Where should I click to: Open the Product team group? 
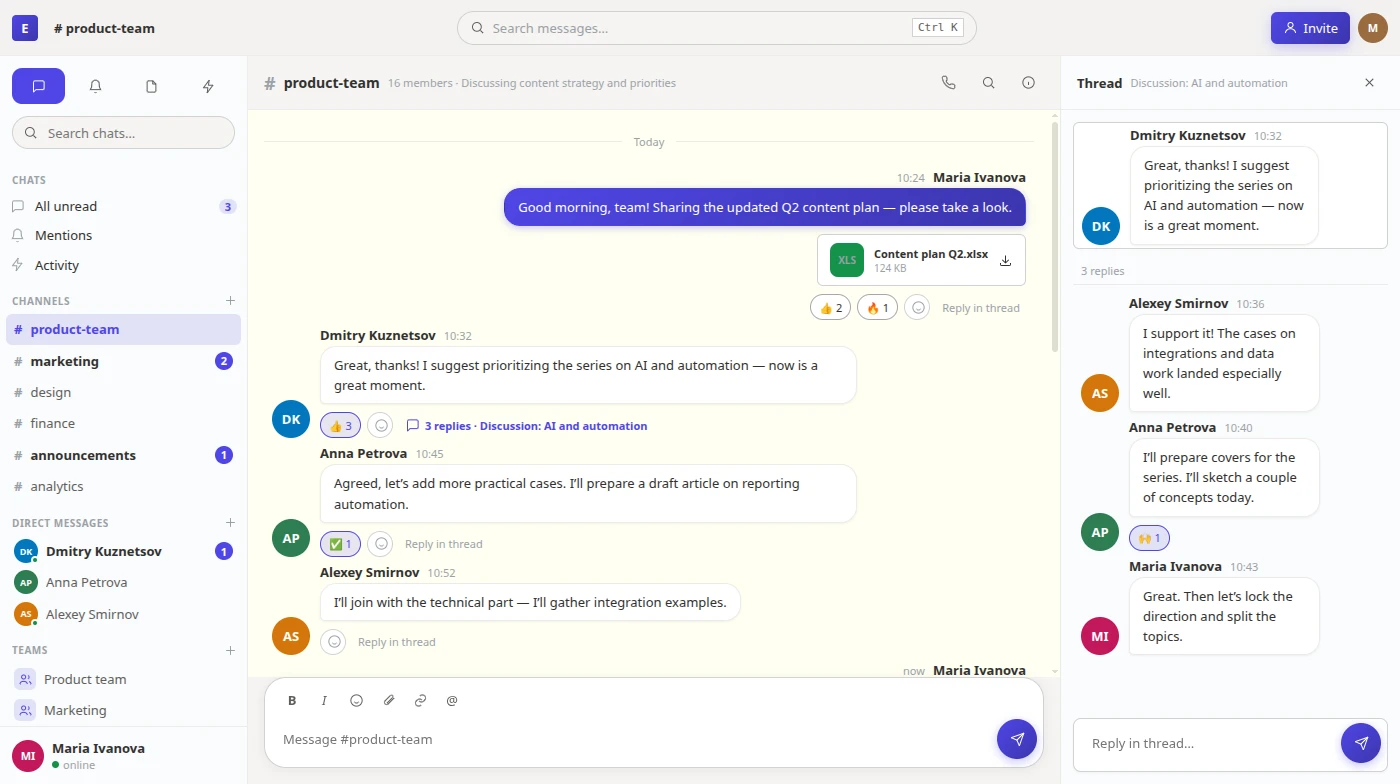pyautogui.click(x=123, y=679)
